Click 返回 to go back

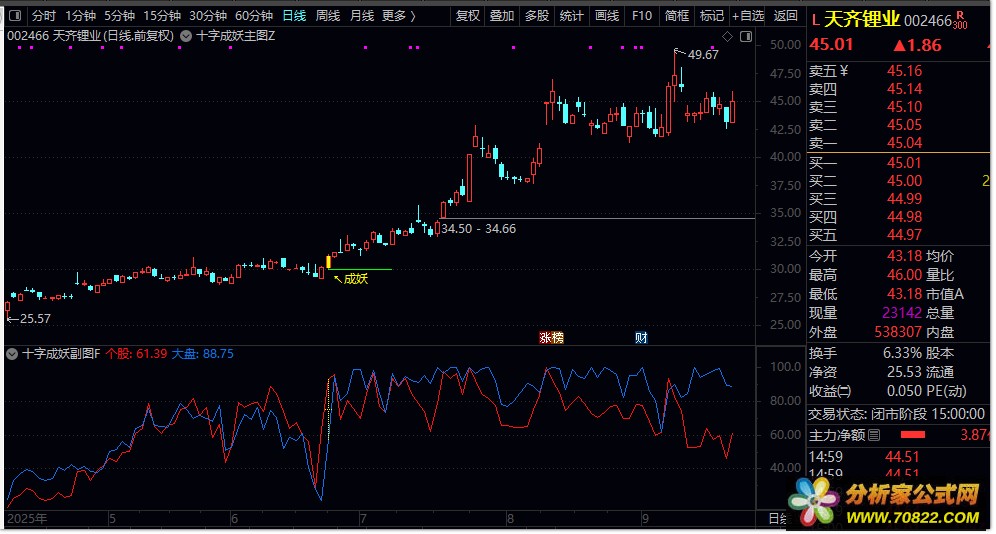click(x=786, y=15)
